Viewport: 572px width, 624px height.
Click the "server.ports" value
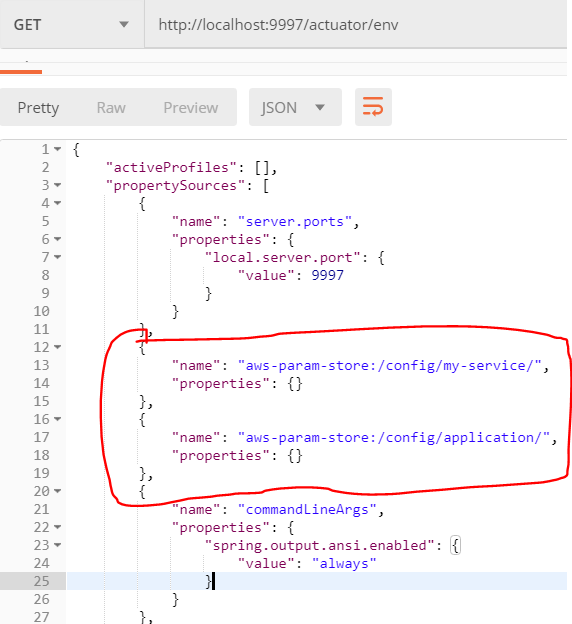click(x=295, y=221)
